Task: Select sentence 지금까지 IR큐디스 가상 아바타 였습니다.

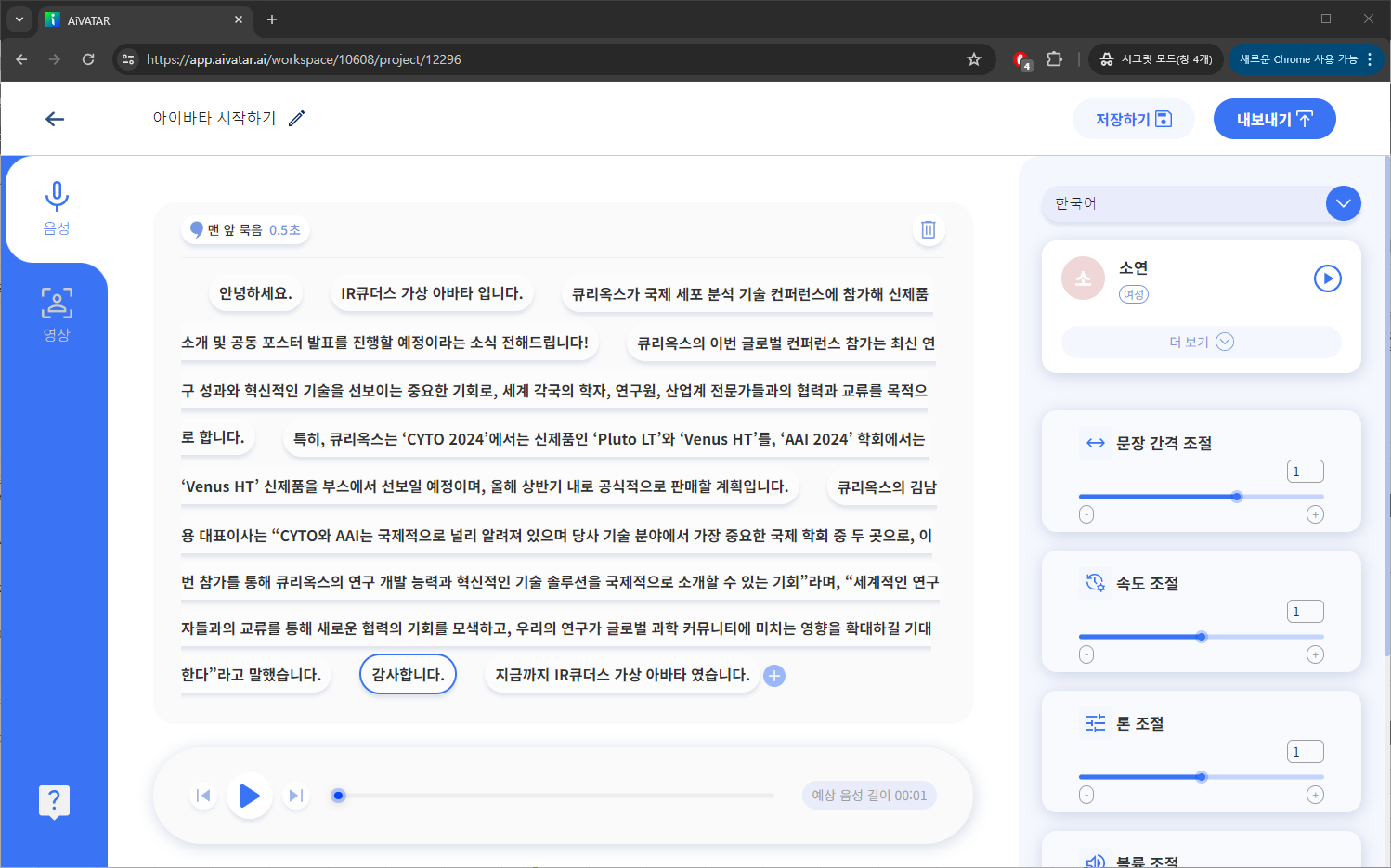Action: (x=622, y=675)
